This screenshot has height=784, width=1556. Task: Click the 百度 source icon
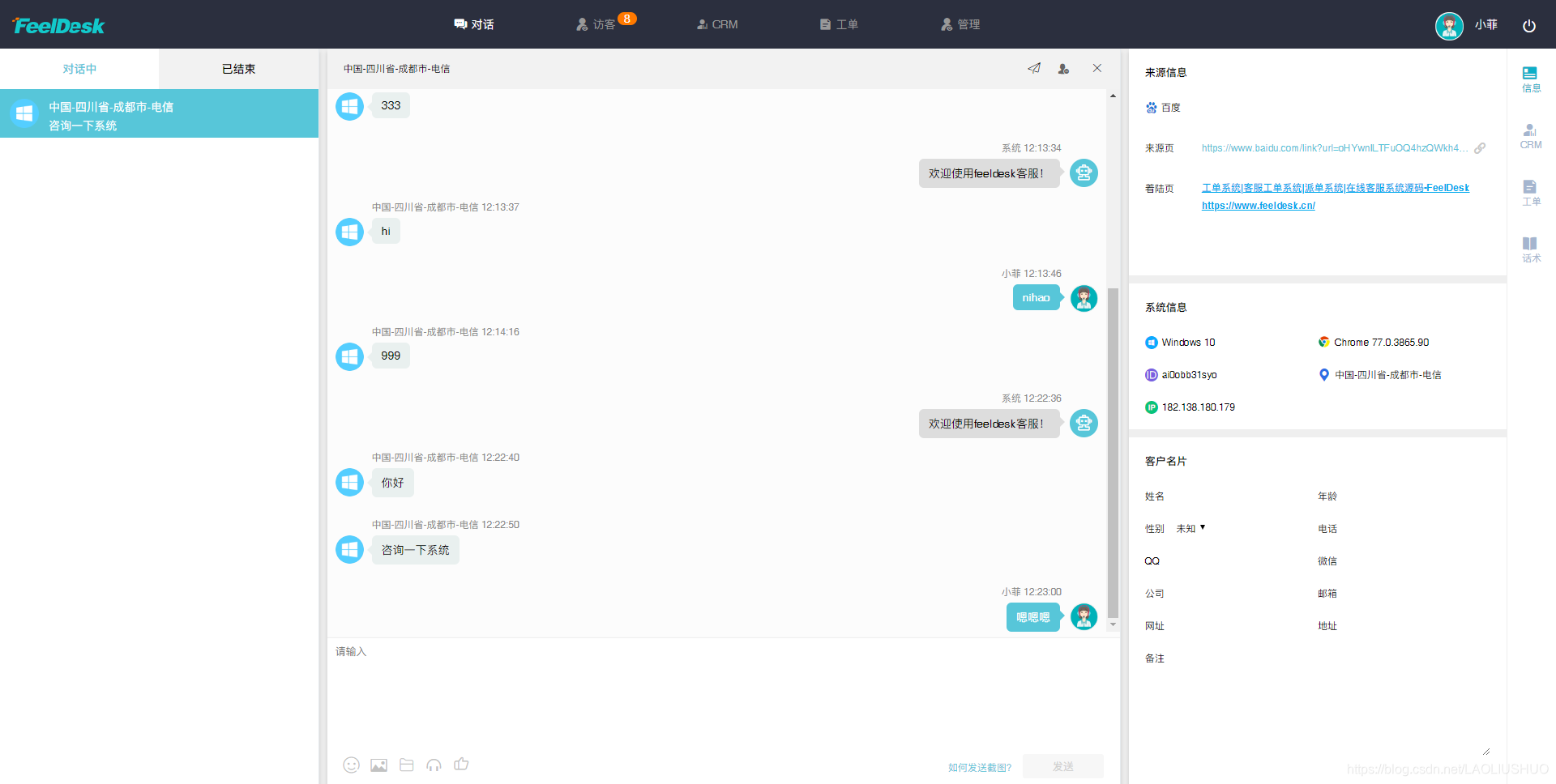click(1151, 108)
